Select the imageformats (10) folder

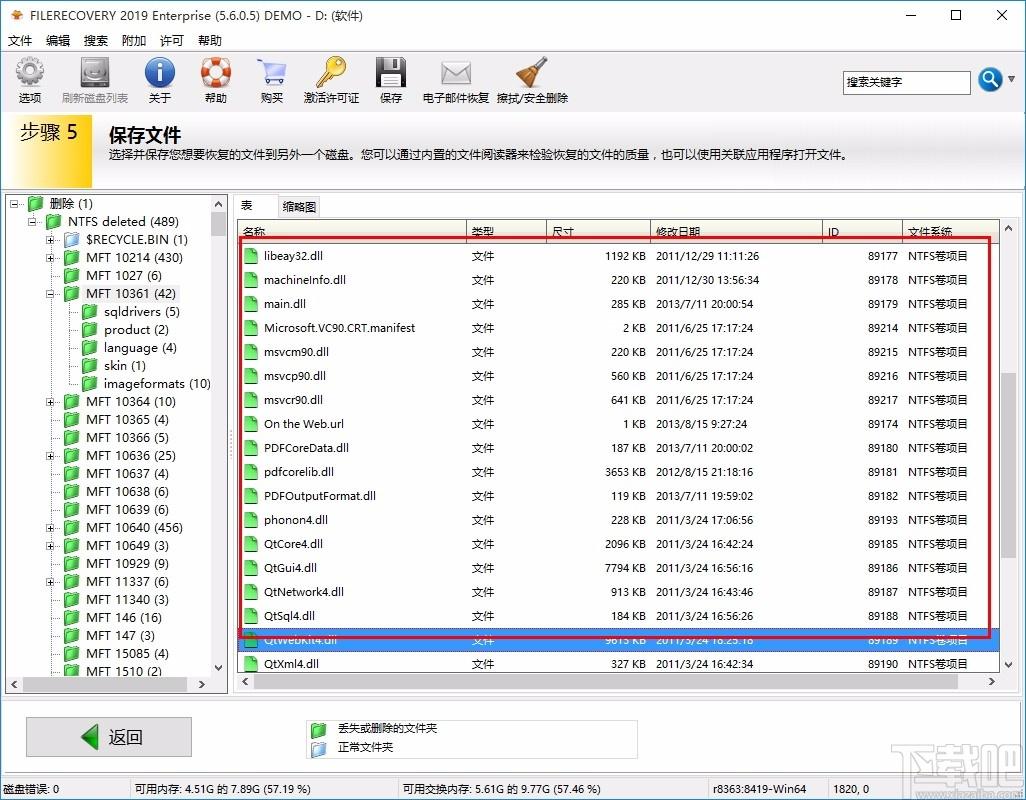click(157, 384)
